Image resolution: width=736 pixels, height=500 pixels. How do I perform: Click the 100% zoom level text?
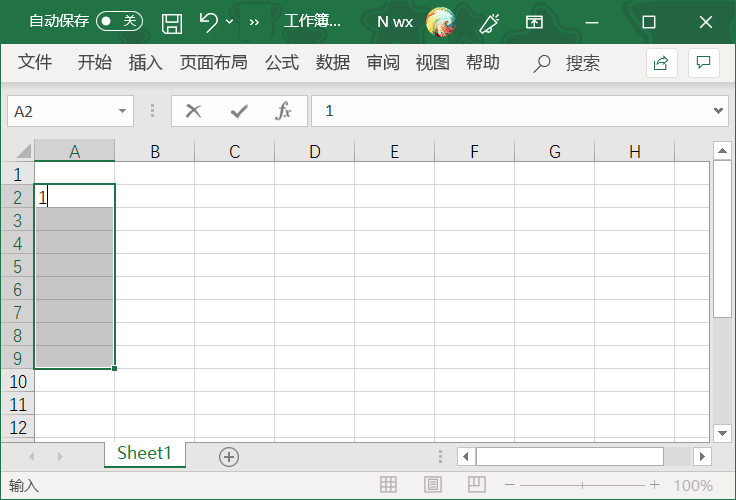coord(693,485)
